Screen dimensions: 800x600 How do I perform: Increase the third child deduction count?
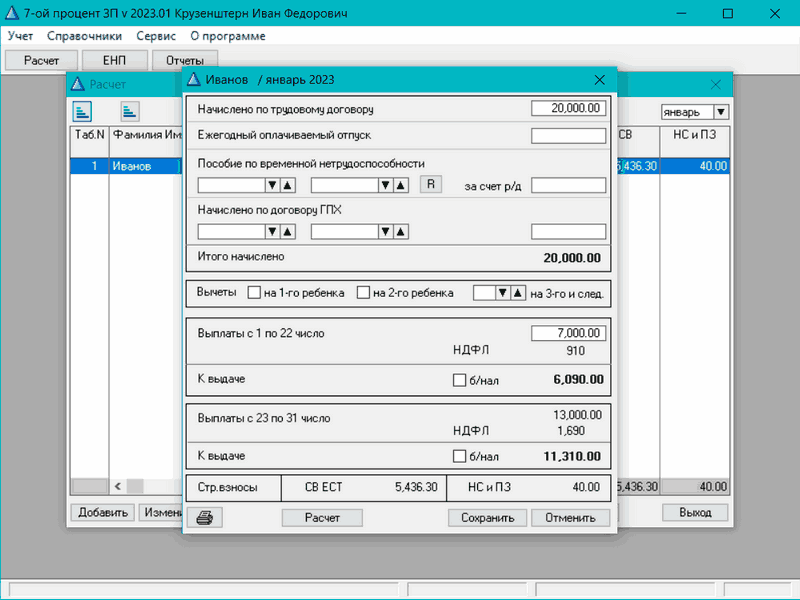pyautogui.click(x=517, y=293)
